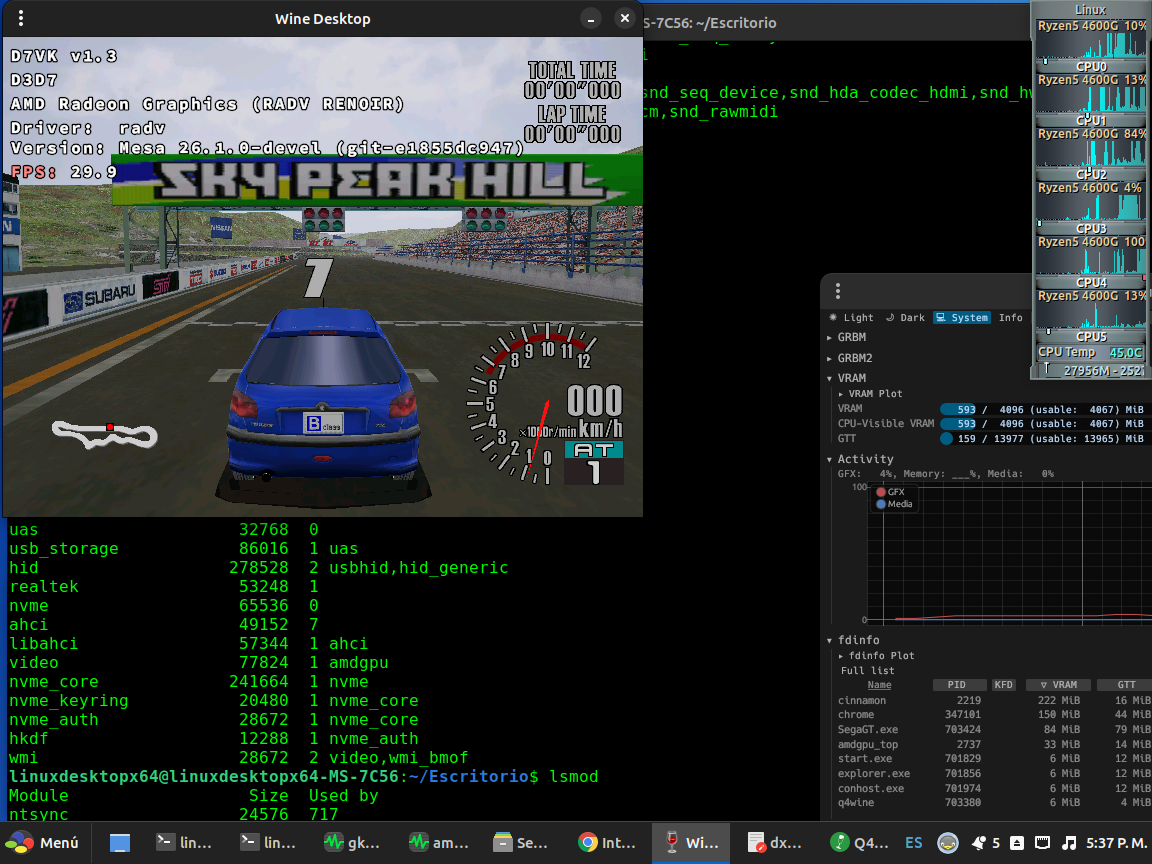Image resolution: width=1152 pixels, height=864 pixels.
Task: Click the Wine Desktop title bar text
Action: pos(323,19)
